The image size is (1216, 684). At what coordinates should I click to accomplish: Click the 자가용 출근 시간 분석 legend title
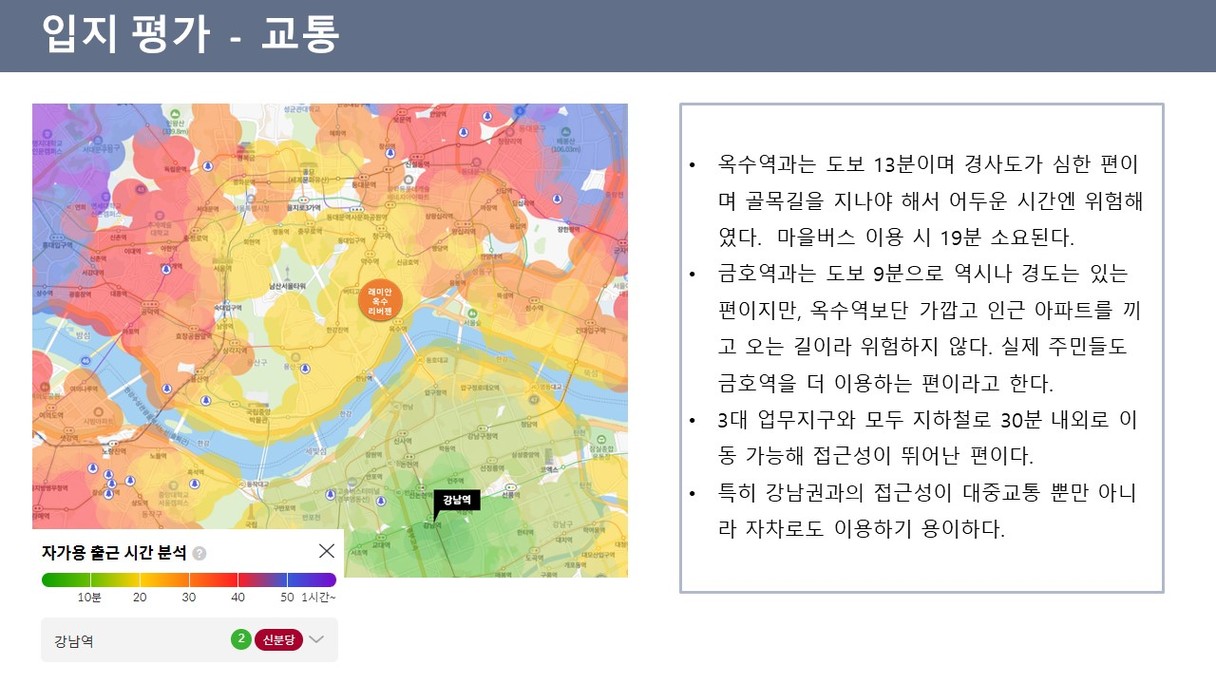115,553
